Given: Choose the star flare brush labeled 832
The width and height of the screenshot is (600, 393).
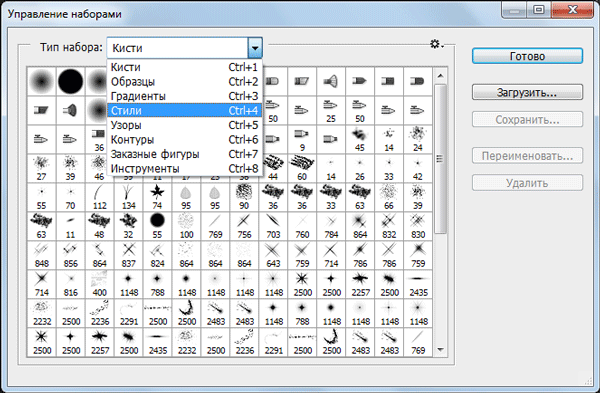Looking at the screenshot, I should (389, 227).
